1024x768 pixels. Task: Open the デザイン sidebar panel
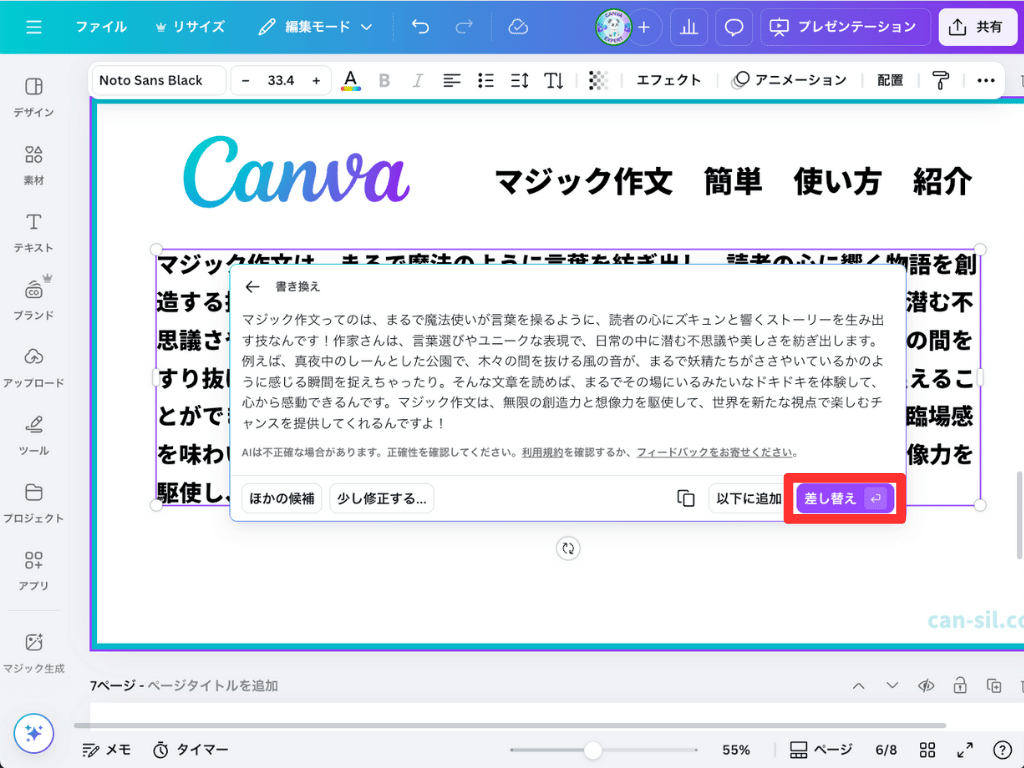(x=34, y=97)
